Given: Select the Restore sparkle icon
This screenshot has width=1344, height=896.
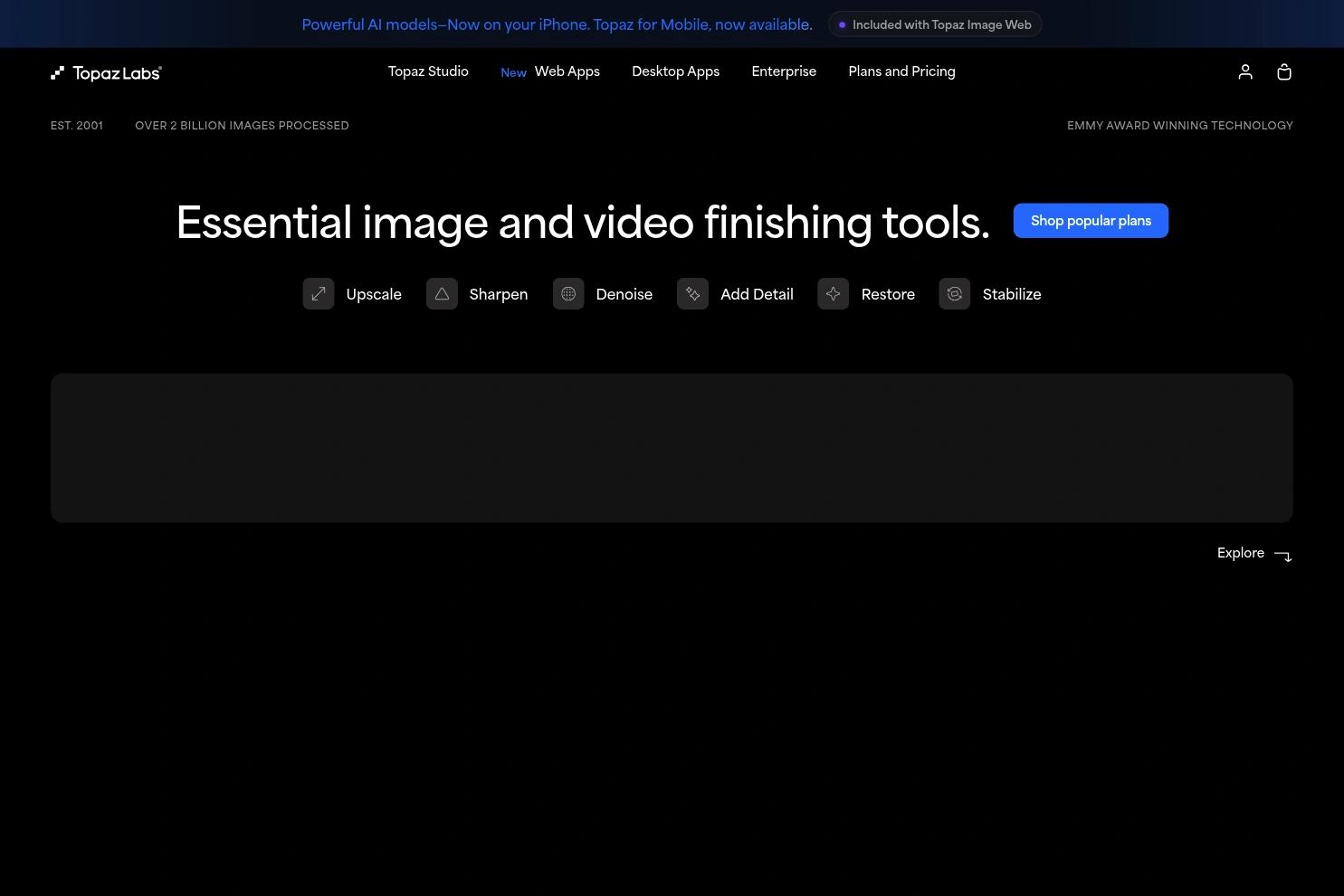Looking at the screenshot, I should [x=834, y=294].
